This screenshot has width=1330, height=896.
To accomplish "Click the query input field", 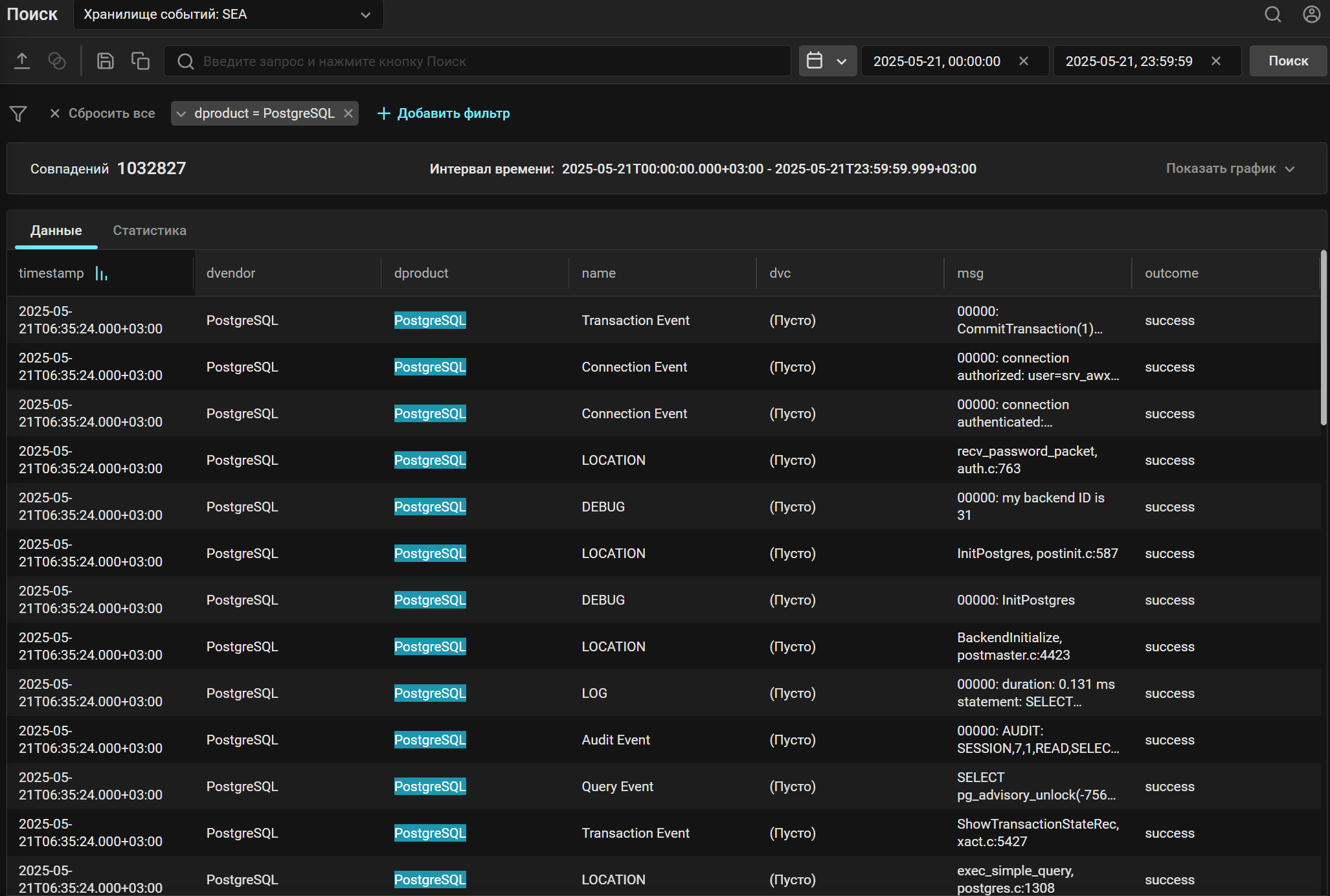I will (x=479, y=61).
